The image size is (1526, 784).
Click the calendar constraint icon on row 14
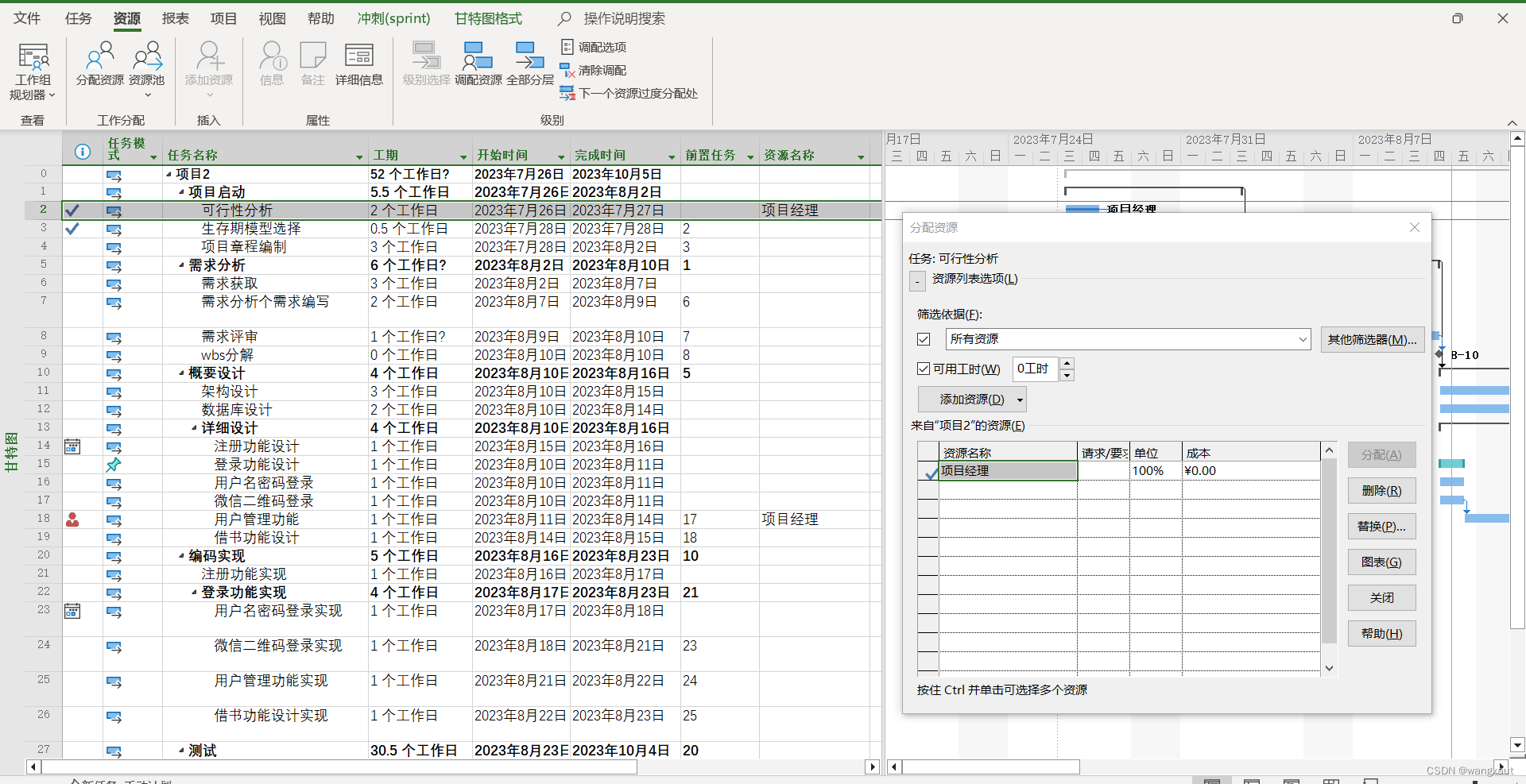(72, 446)
